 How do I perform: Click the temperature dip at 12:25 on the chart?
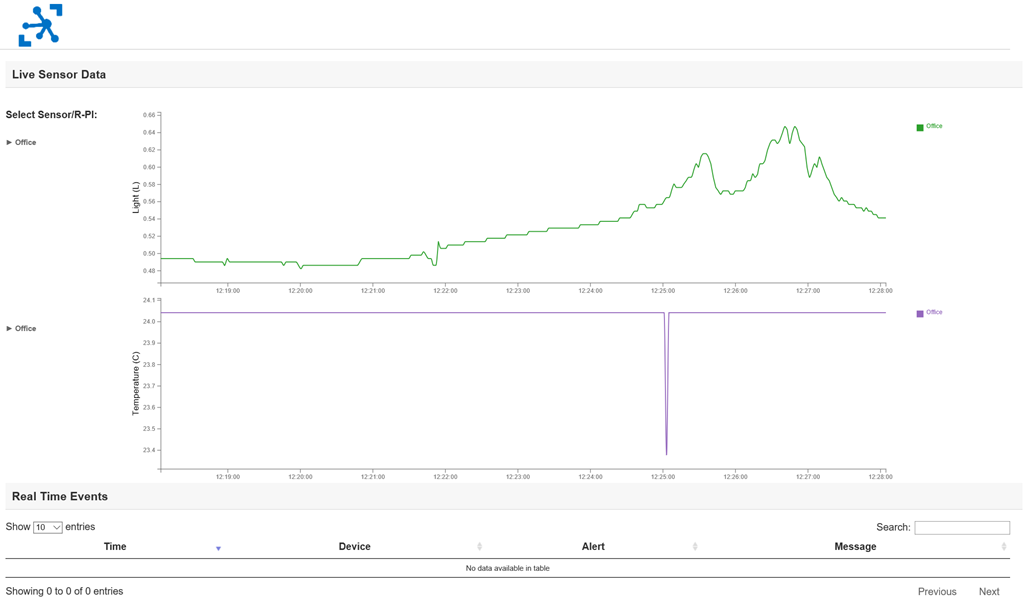coord(666,453)
